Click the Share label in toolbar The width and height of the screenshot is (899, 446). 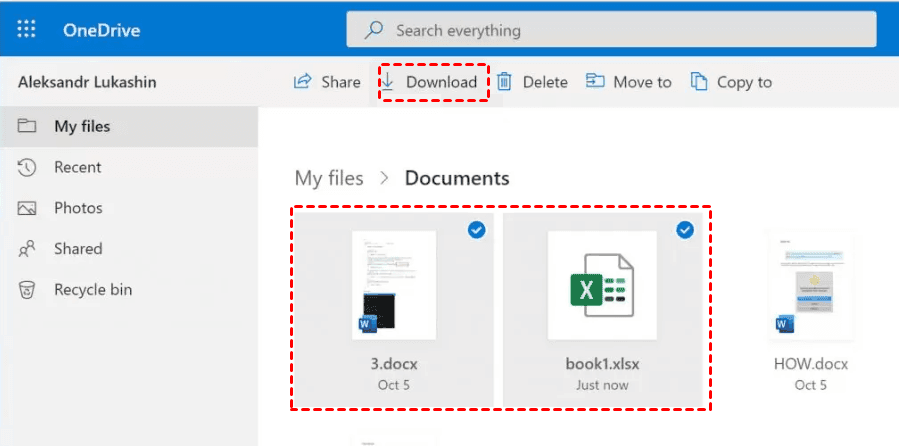tap(341, 83)
